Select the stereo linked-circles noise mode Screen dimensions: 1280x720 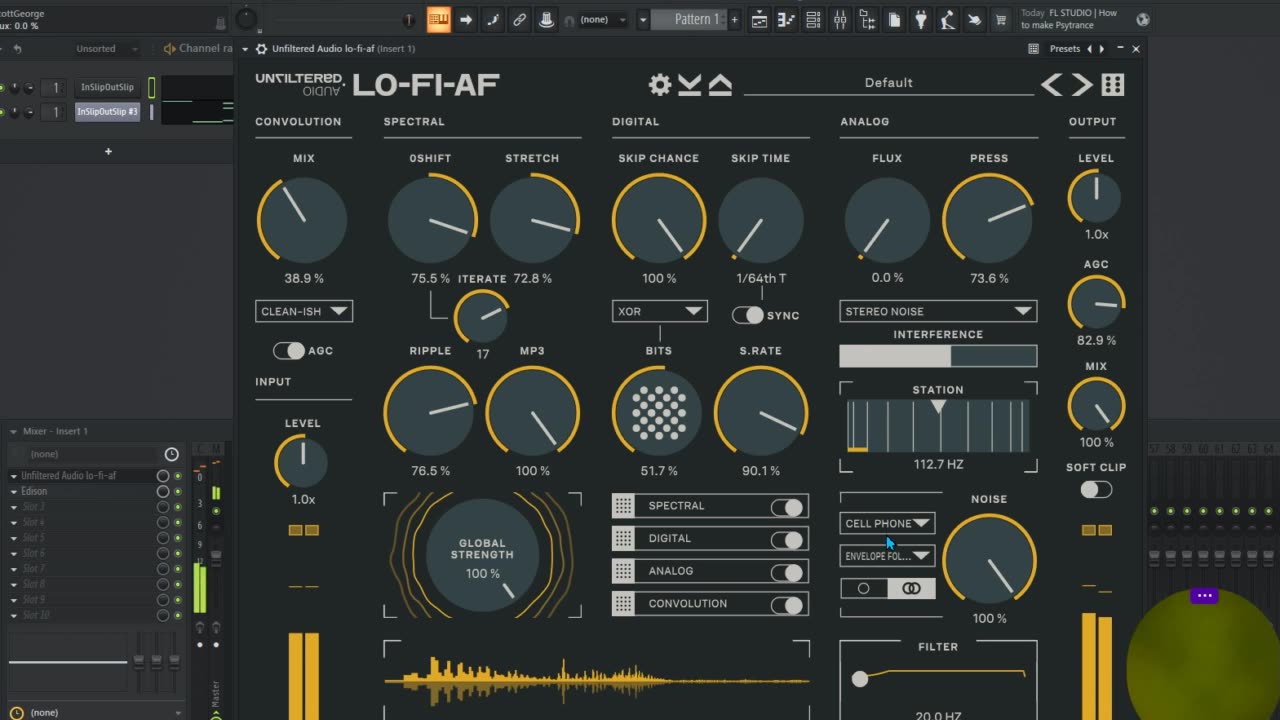(911, 589)
